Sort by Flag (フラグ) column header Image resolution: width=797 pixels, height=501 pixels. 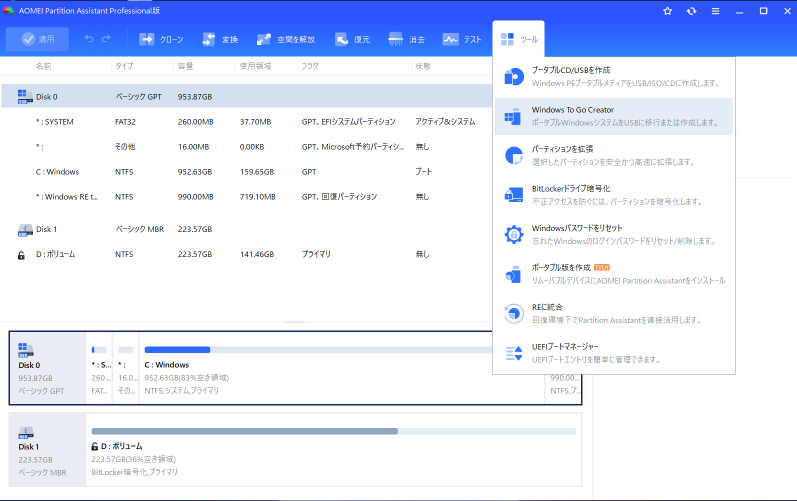(310, 66)
